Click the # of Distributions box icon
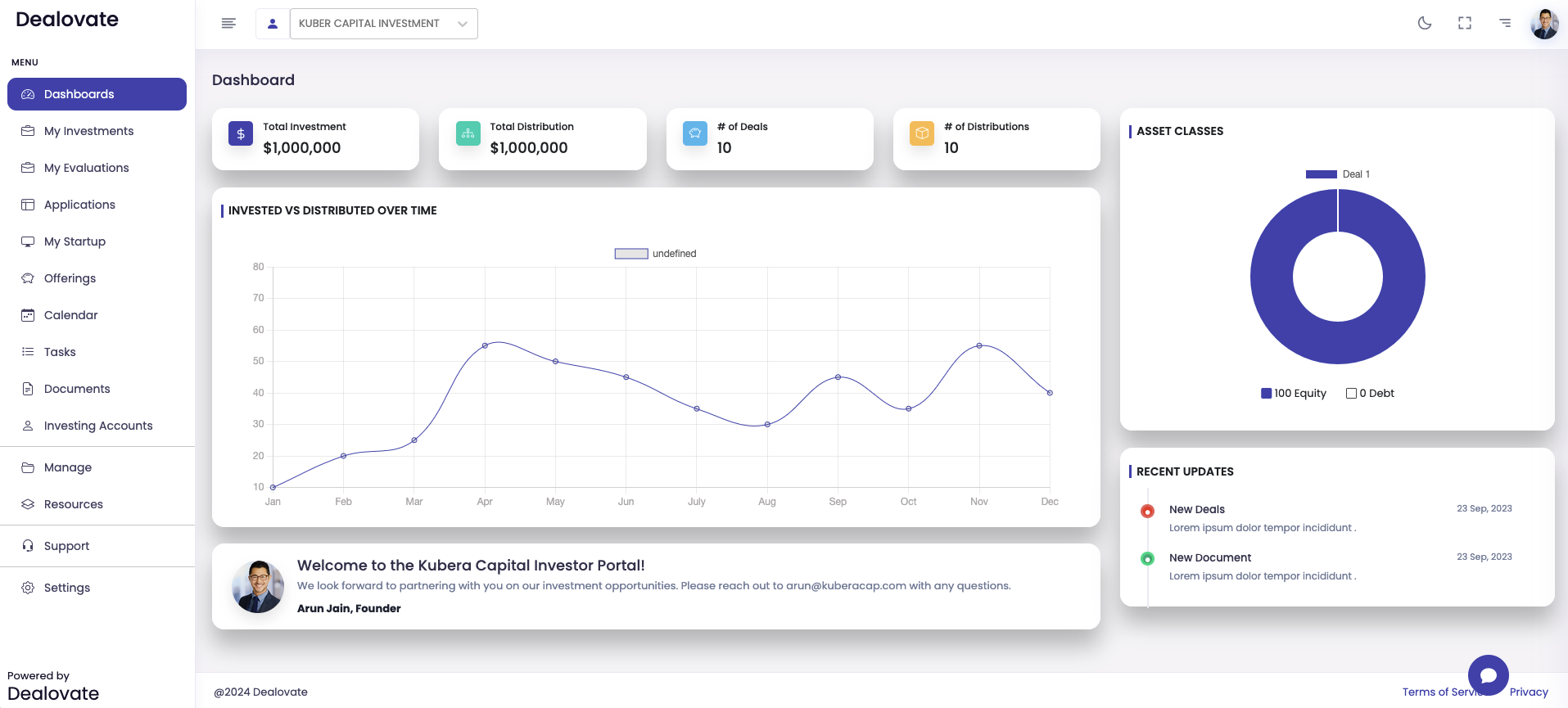Viewport: 1568px width, 708px height. pos(922,134)
